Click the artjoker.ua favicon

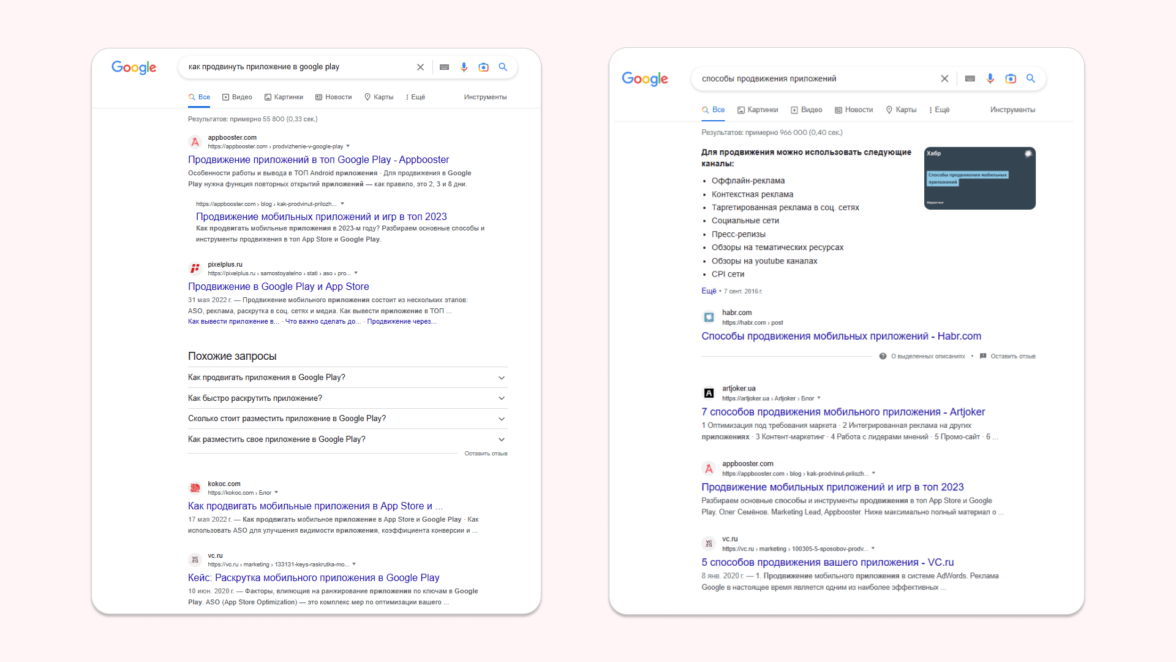click(709, 393)
